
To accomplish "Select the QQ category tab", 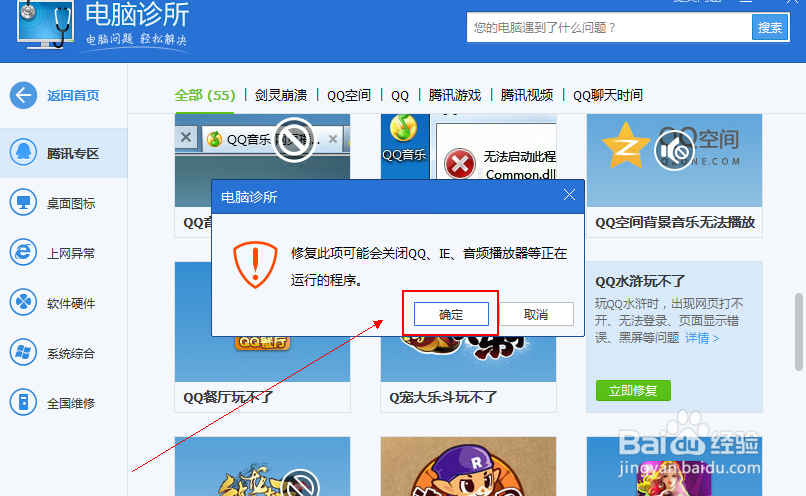I will click(x=400, y=96).
